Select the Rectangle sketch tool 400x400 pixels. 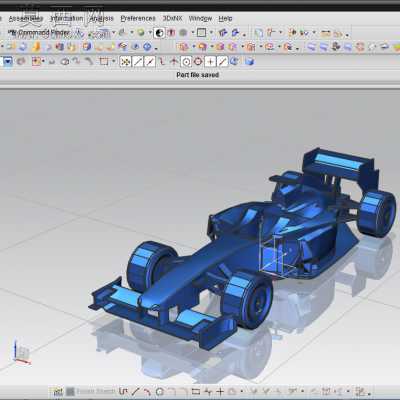[196, 391]
